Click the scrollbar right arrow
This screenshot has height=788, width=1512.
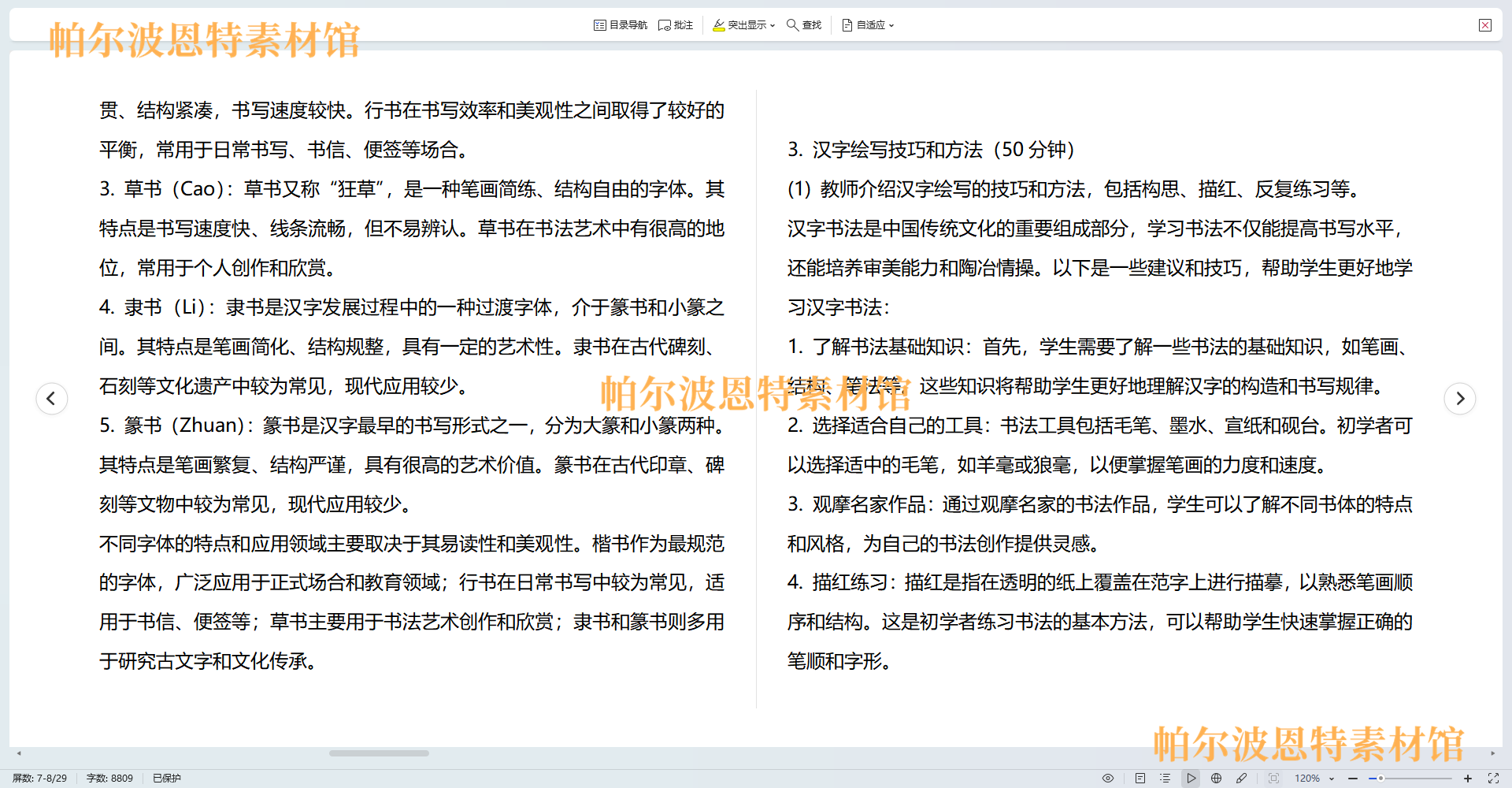coord(1492,753)
